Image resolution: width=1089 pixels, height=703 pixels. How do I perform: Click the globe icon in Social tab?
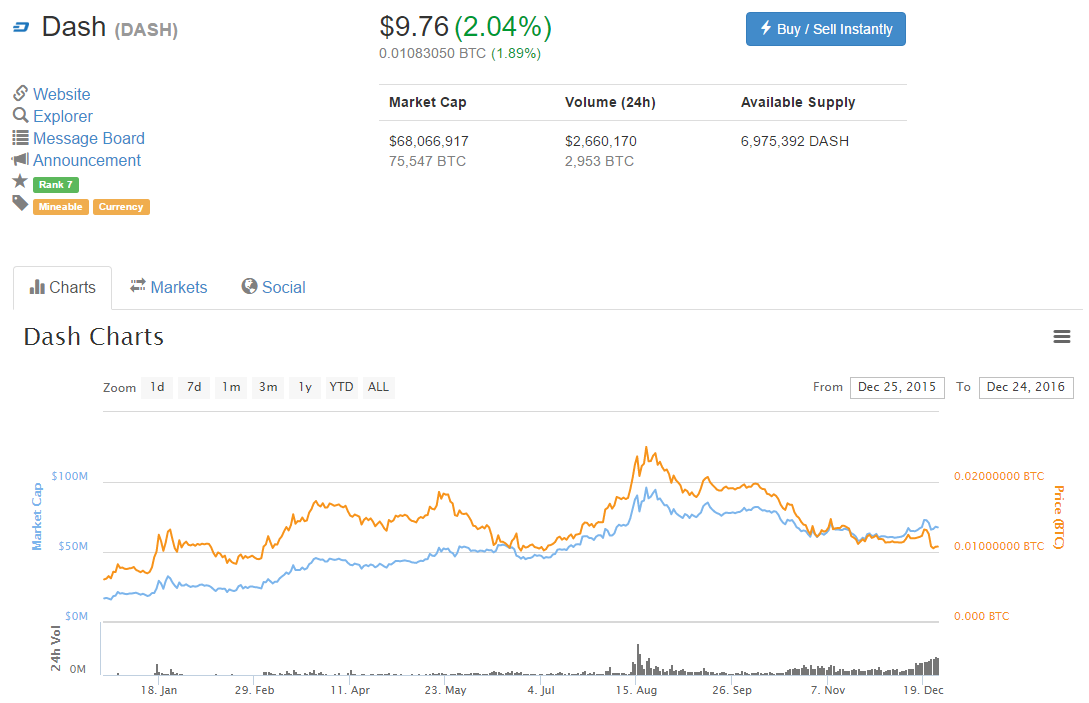click(249, 286)
